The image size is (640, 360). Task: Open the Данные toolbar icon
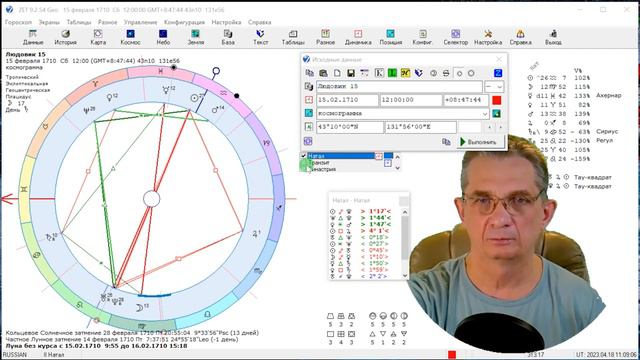point(33,37)
